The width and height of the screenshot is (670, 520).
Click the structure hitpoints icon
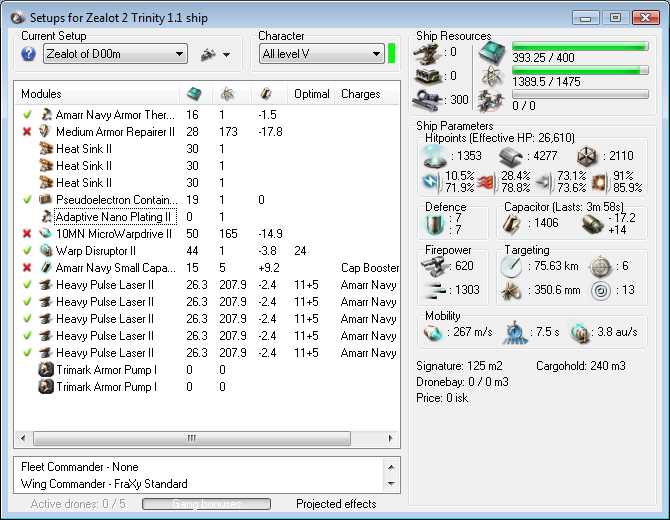click(x=587, y=157)
